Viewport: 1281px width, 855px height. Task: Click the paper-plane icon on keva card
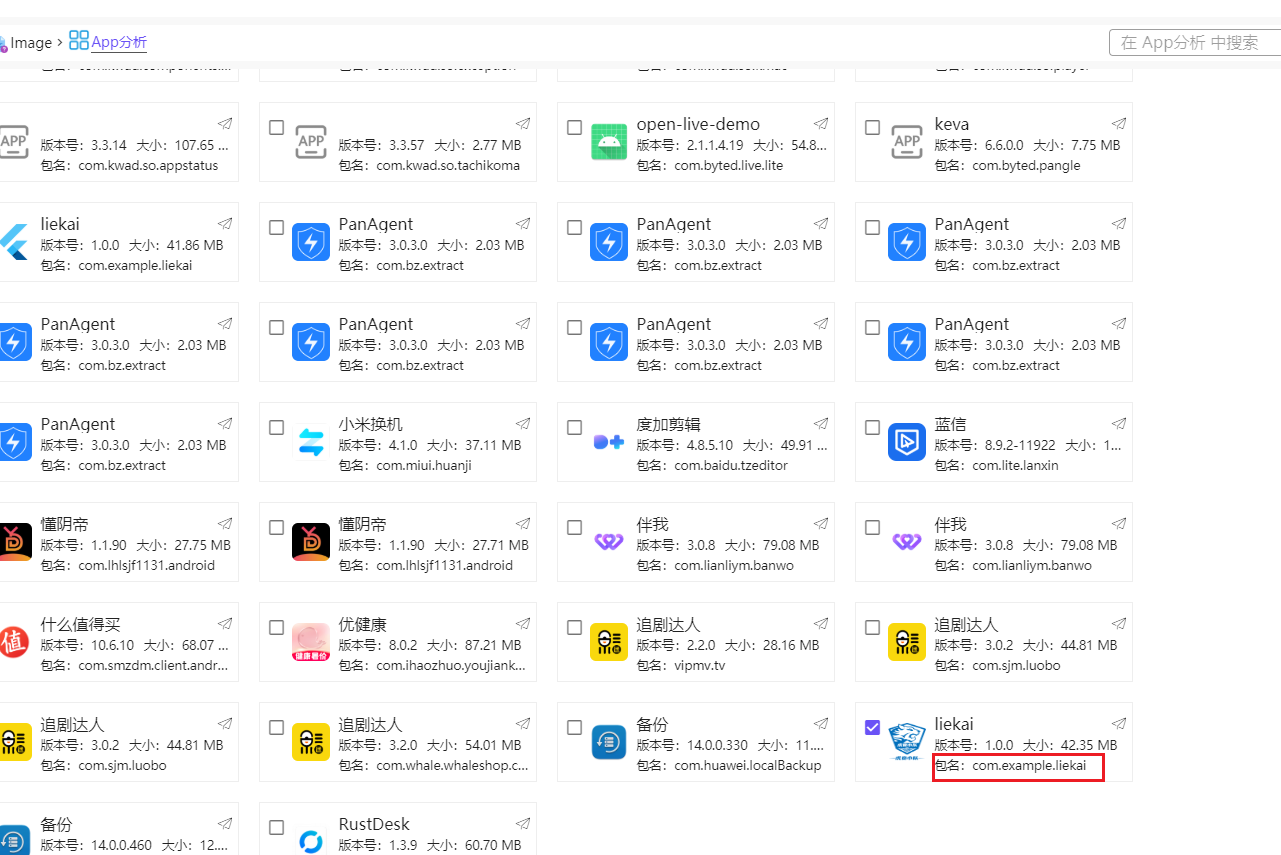click(1119, 123)
